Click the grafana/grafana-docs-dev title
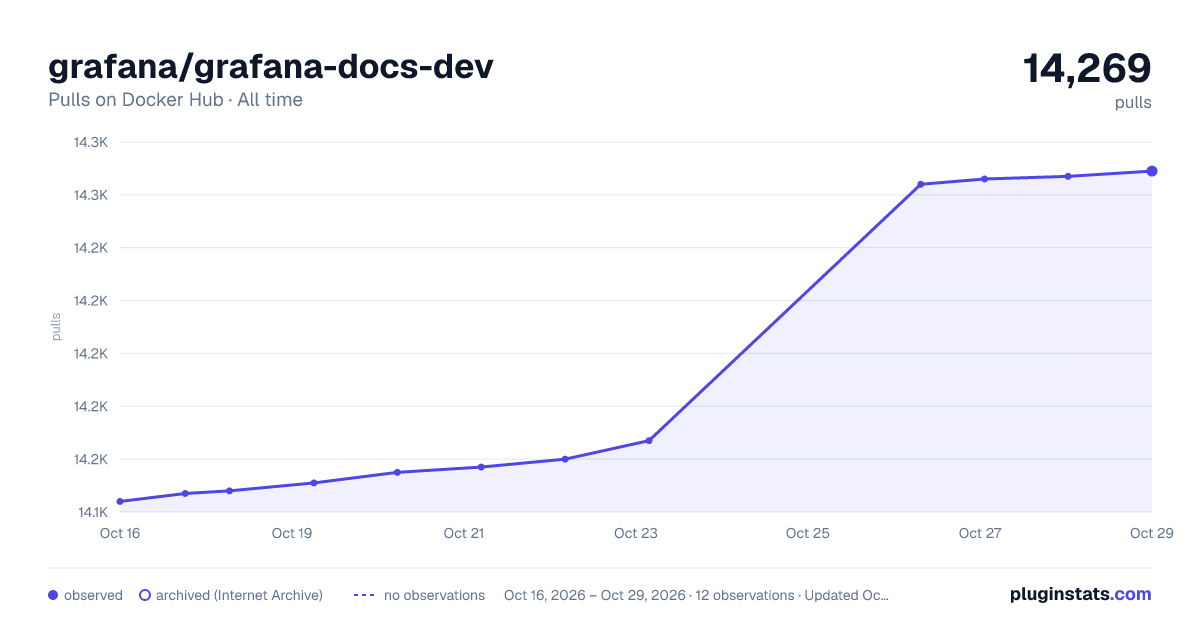 coord(270,66)
